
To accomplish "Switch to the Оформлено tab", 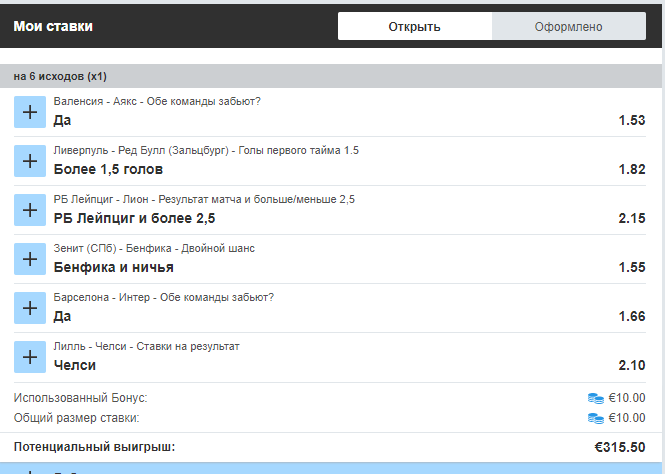I will (x=569, y=26).
